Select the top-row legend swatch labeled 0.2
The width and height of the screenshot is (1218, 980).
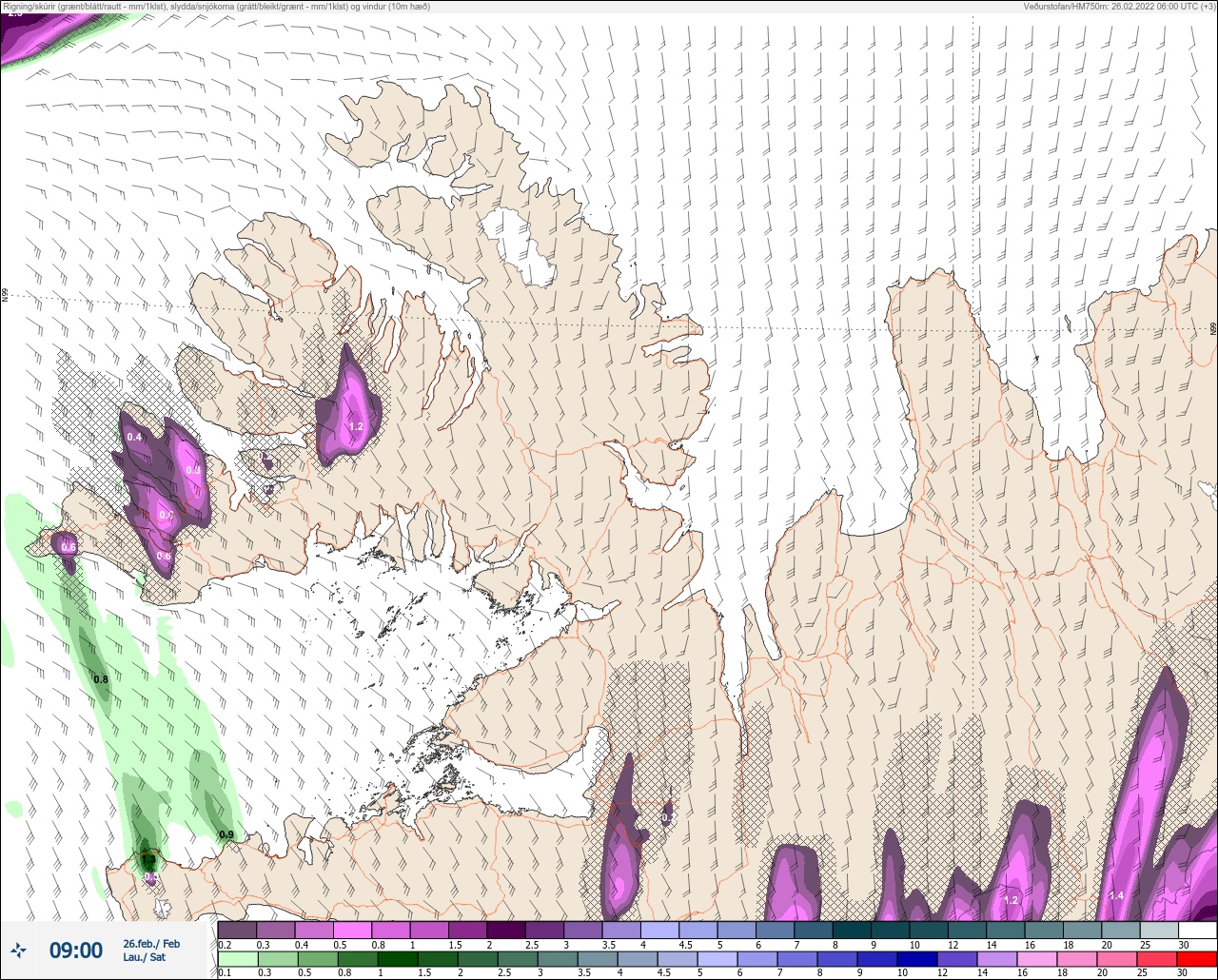pos(237,930)
